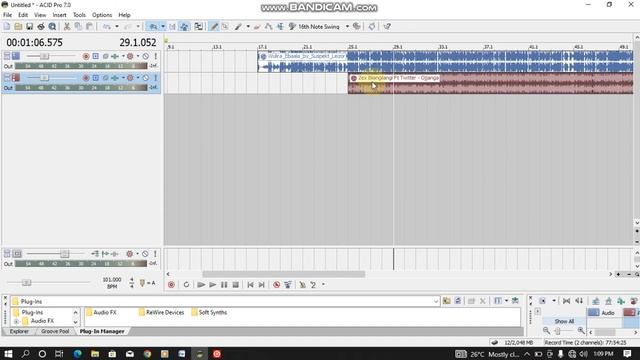Pause playback with the Pause button
This screenshot has width=640, height=360.
tap(224, 284)
